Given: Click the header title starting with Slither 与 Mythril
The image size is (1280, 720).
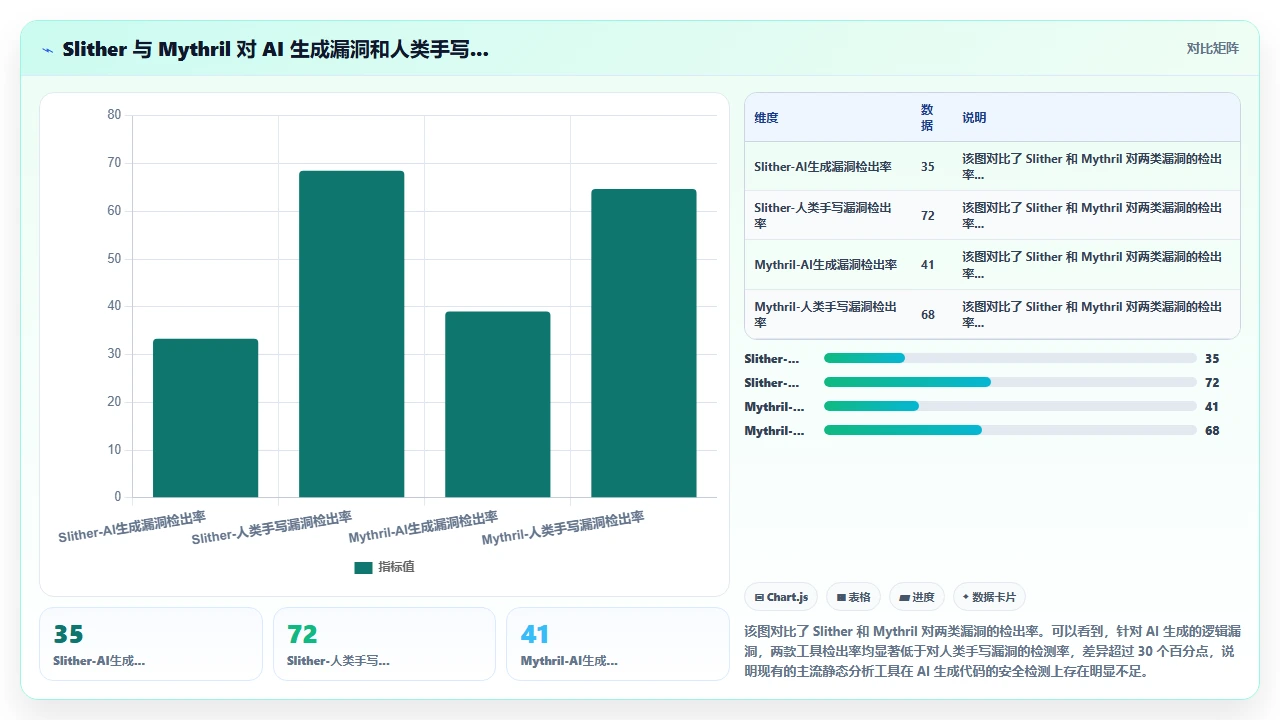Looking at the screenshot, I should 275,49.
